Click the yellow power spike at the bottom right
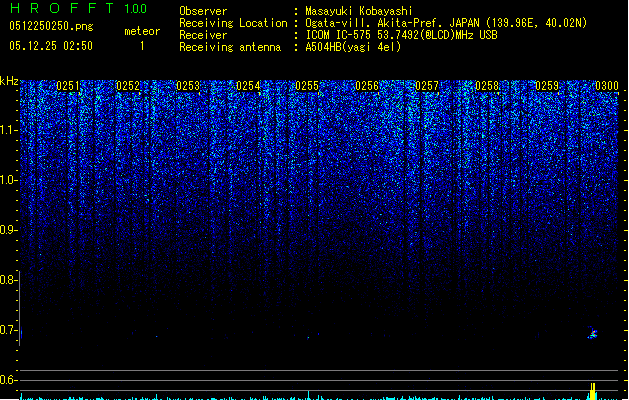Image resolution: width=629 pixels, height=400 pixels. point(592,391)
